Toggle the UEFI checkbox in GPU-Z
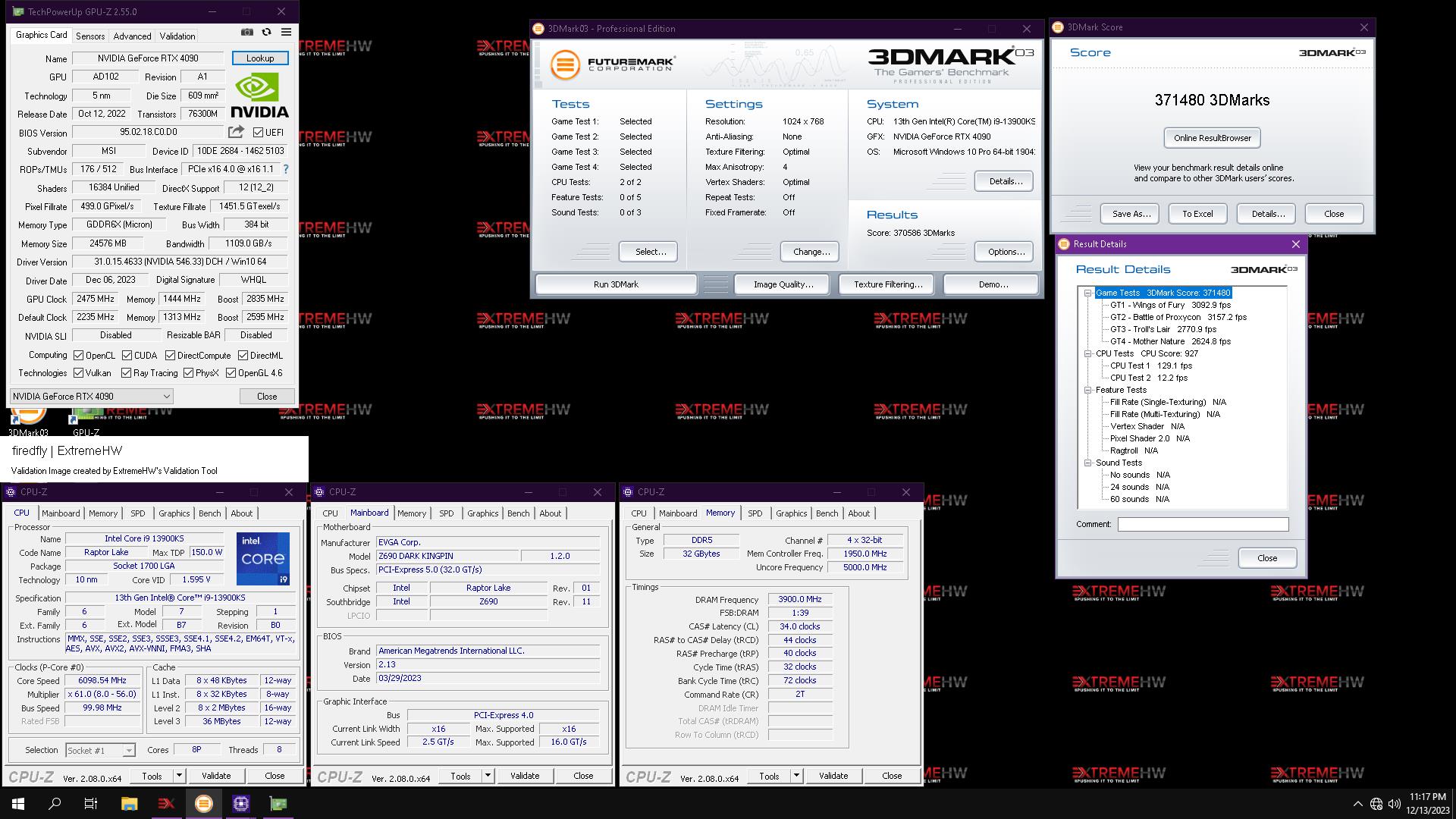This screenshot has height=819, width=1456. pos(258,133)
